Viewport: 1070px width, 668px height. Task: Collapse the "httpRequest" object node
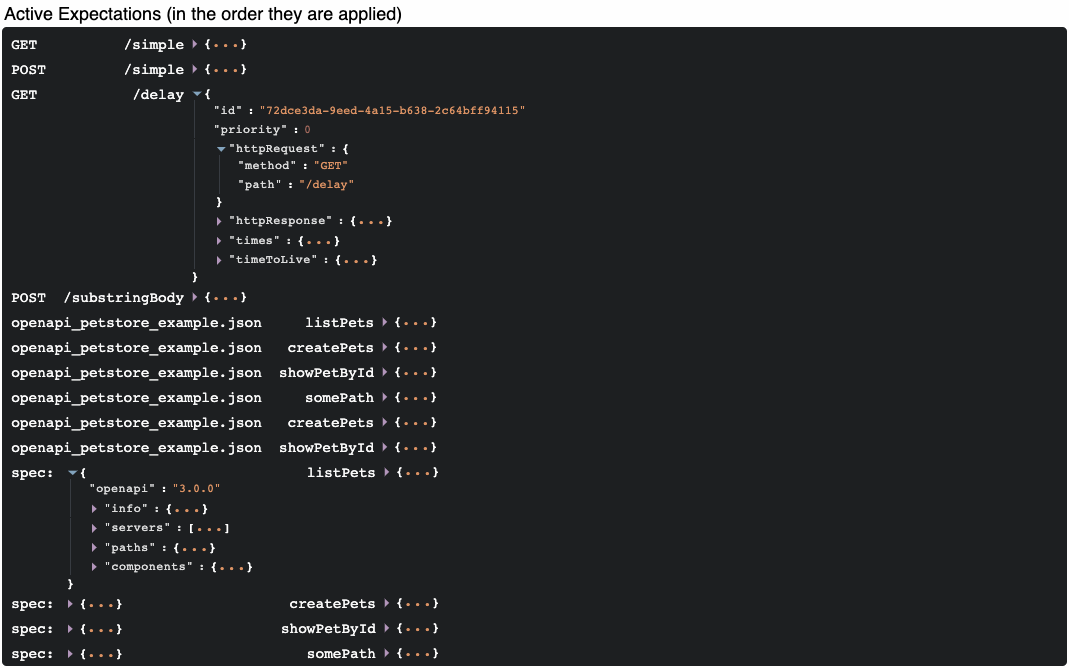[221, 149]
